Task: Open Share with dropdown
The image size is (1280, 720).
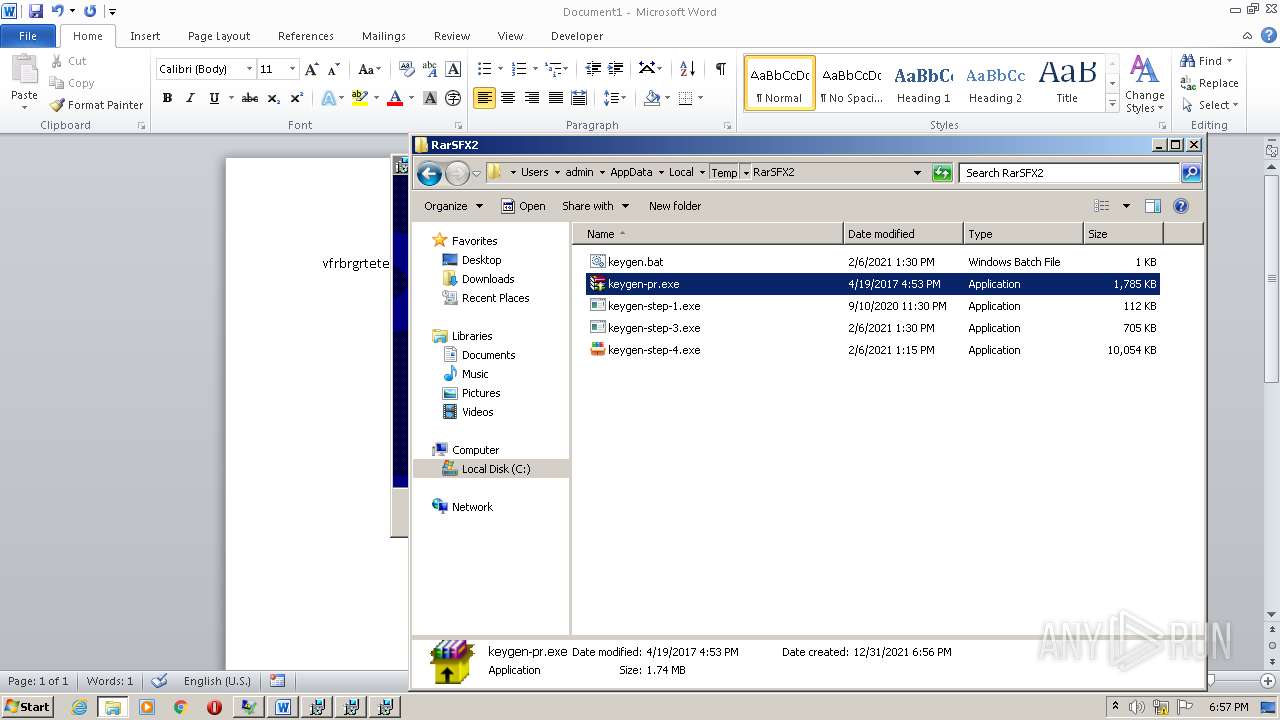Action: (x=596, y=206)
